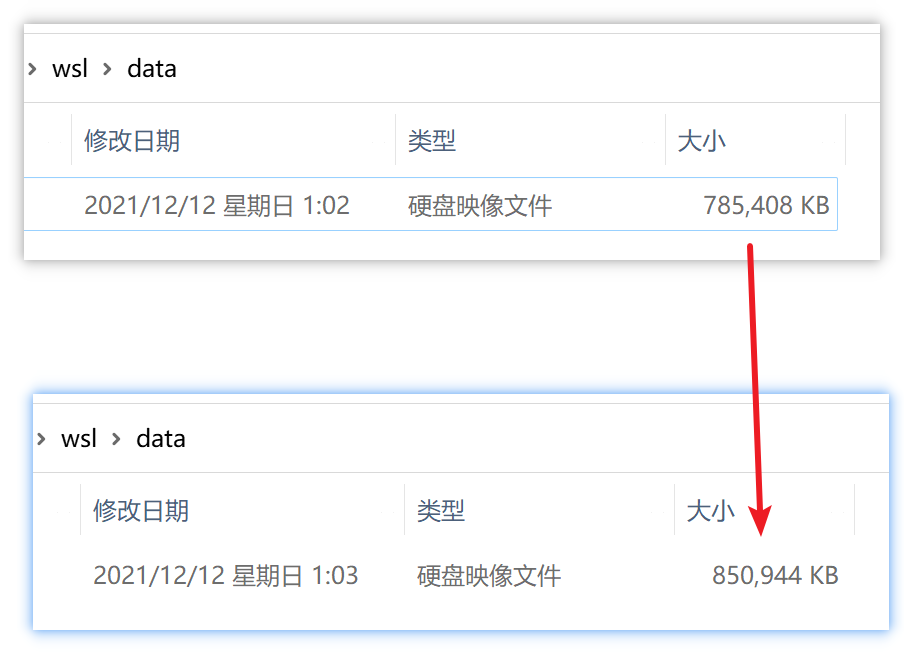Viewport: 904px width, 656px height.
Task: Sort by 大小 column in lower window
Action: coord(711,511)
